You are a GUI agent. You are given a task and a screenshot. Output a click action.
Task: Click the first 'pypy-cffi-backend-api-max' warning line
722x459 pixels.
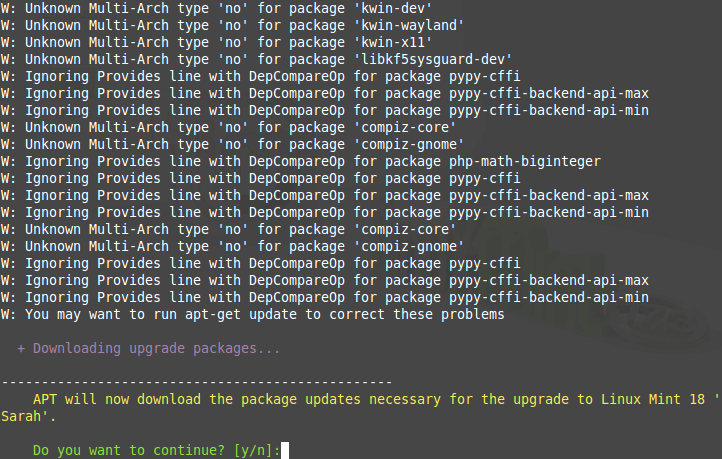[325, 92]
